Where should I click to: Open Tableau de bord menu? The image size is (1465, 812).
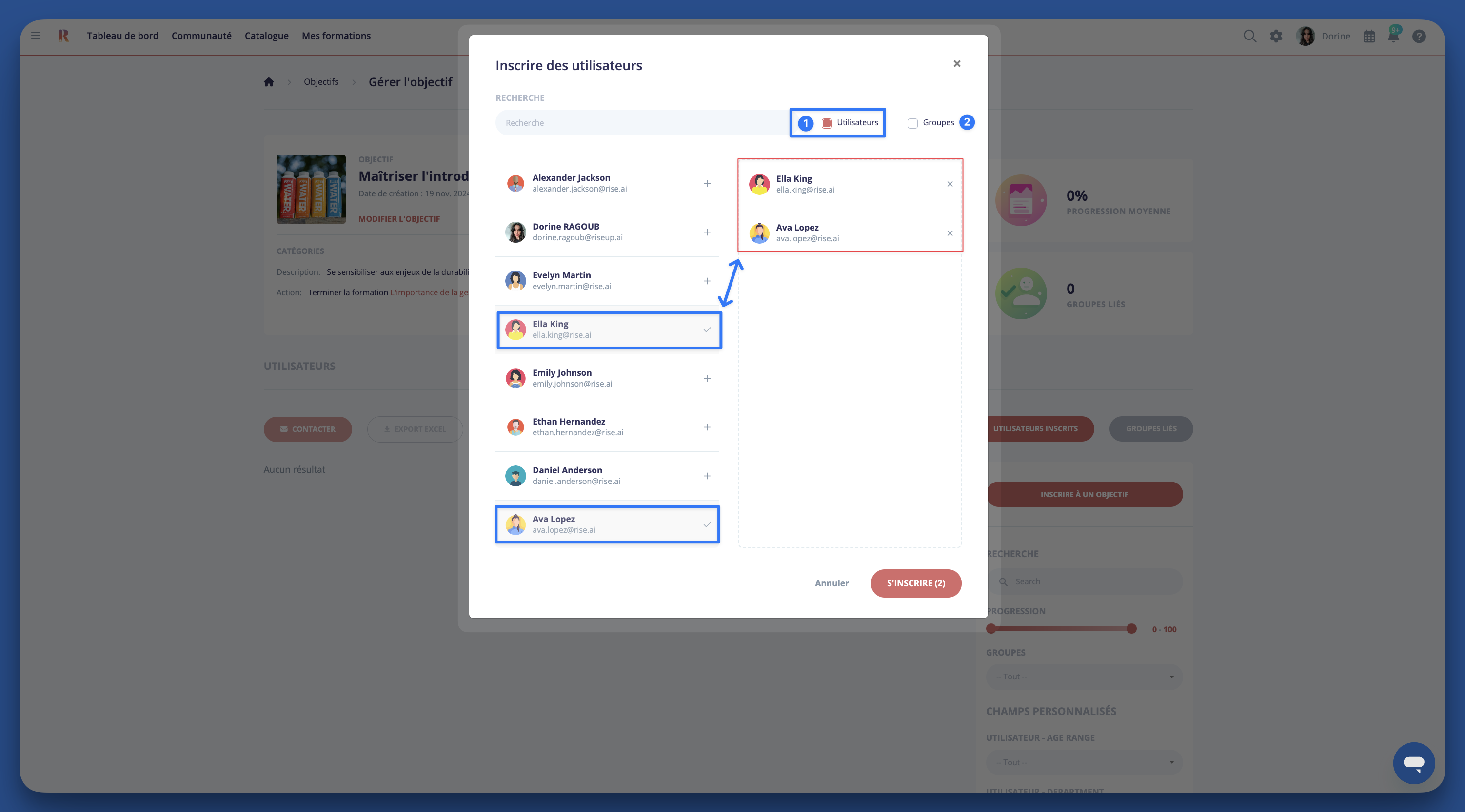pos(123,36)
